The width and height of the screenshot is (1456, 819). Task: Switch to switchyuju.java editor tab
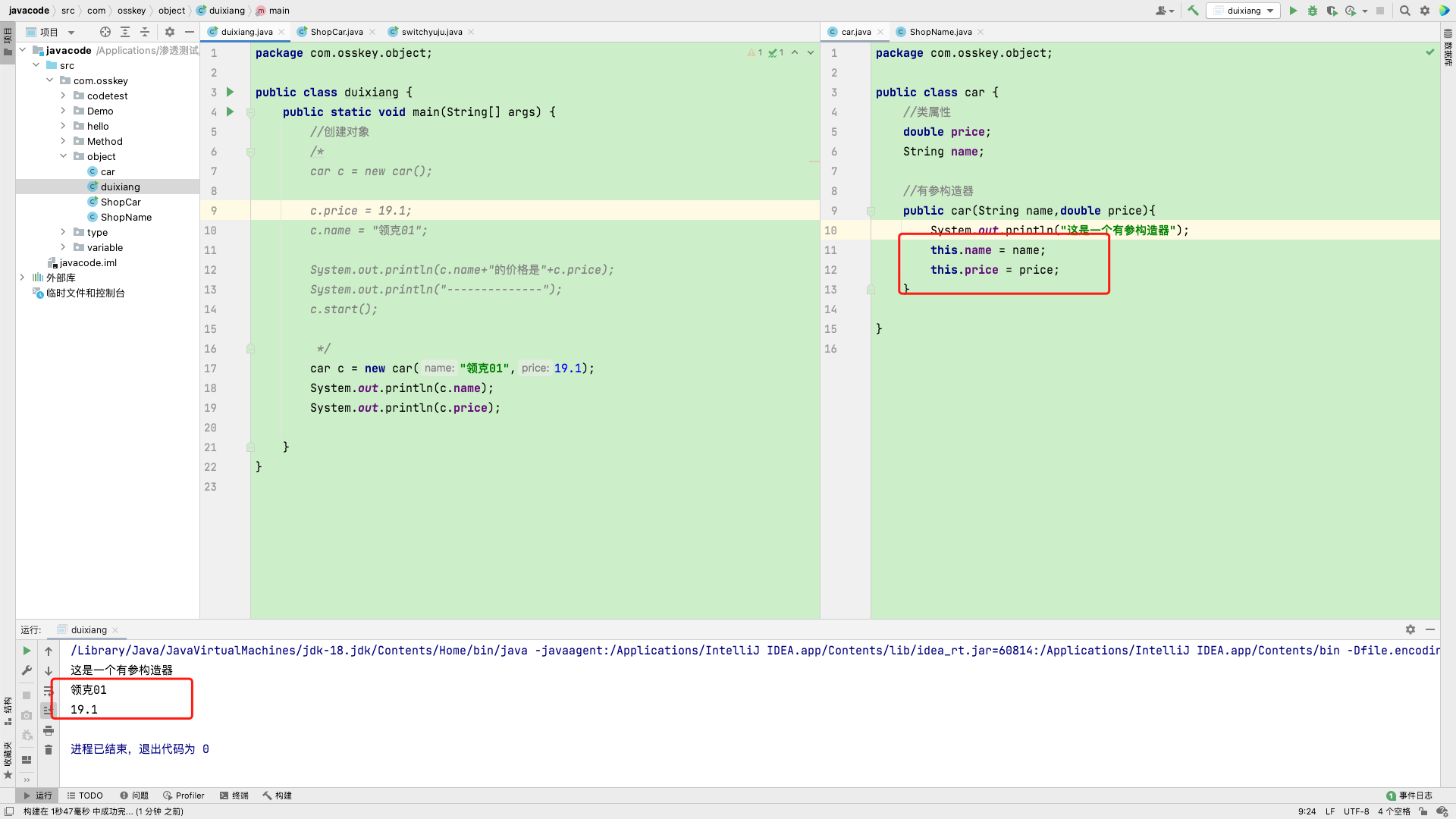(431, 32)
